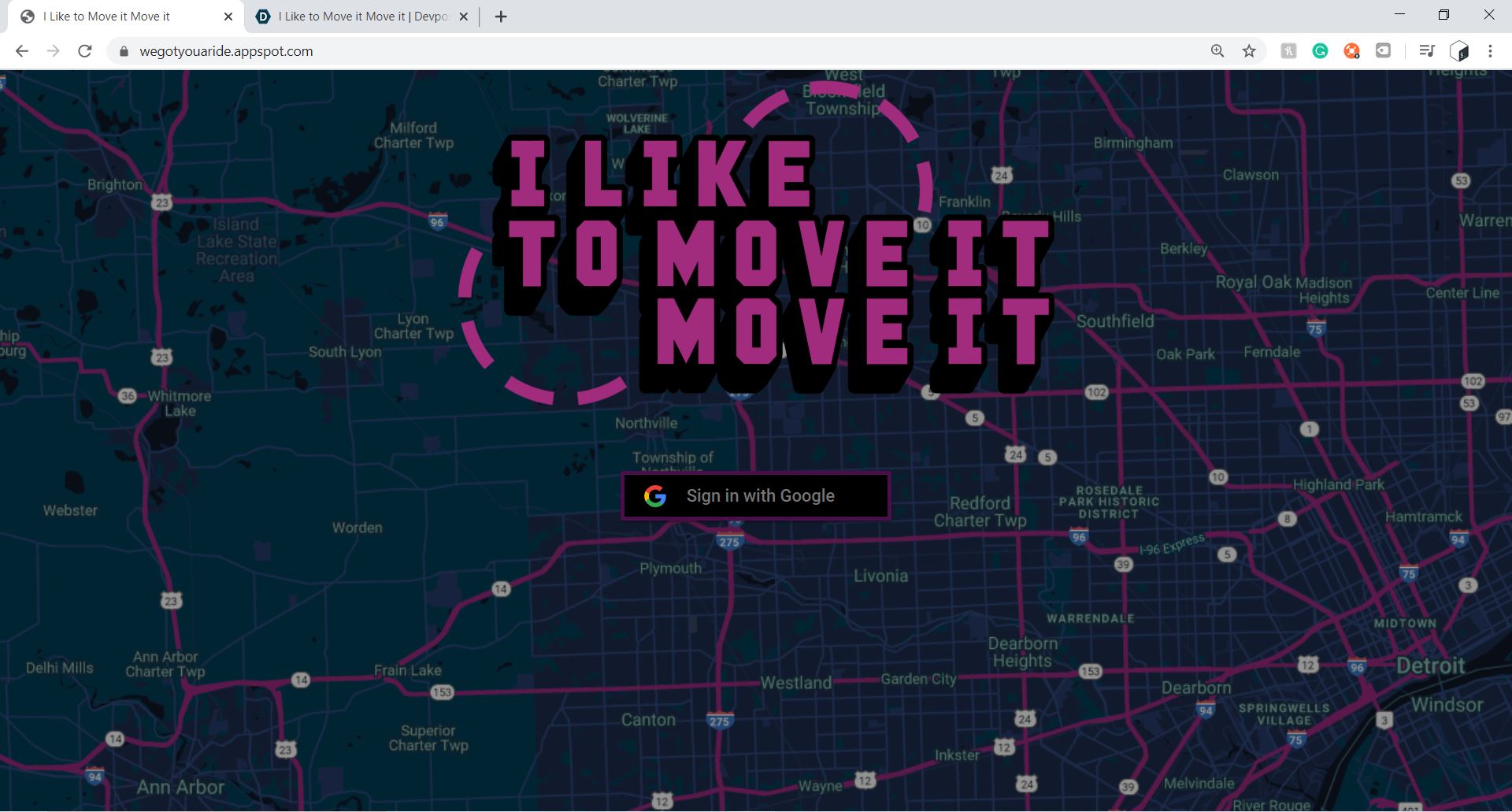Image resolution: width=1512 pixels, height=812 pixels.
Task: Click the Ann Arbor map label
Action: (180, 787)
